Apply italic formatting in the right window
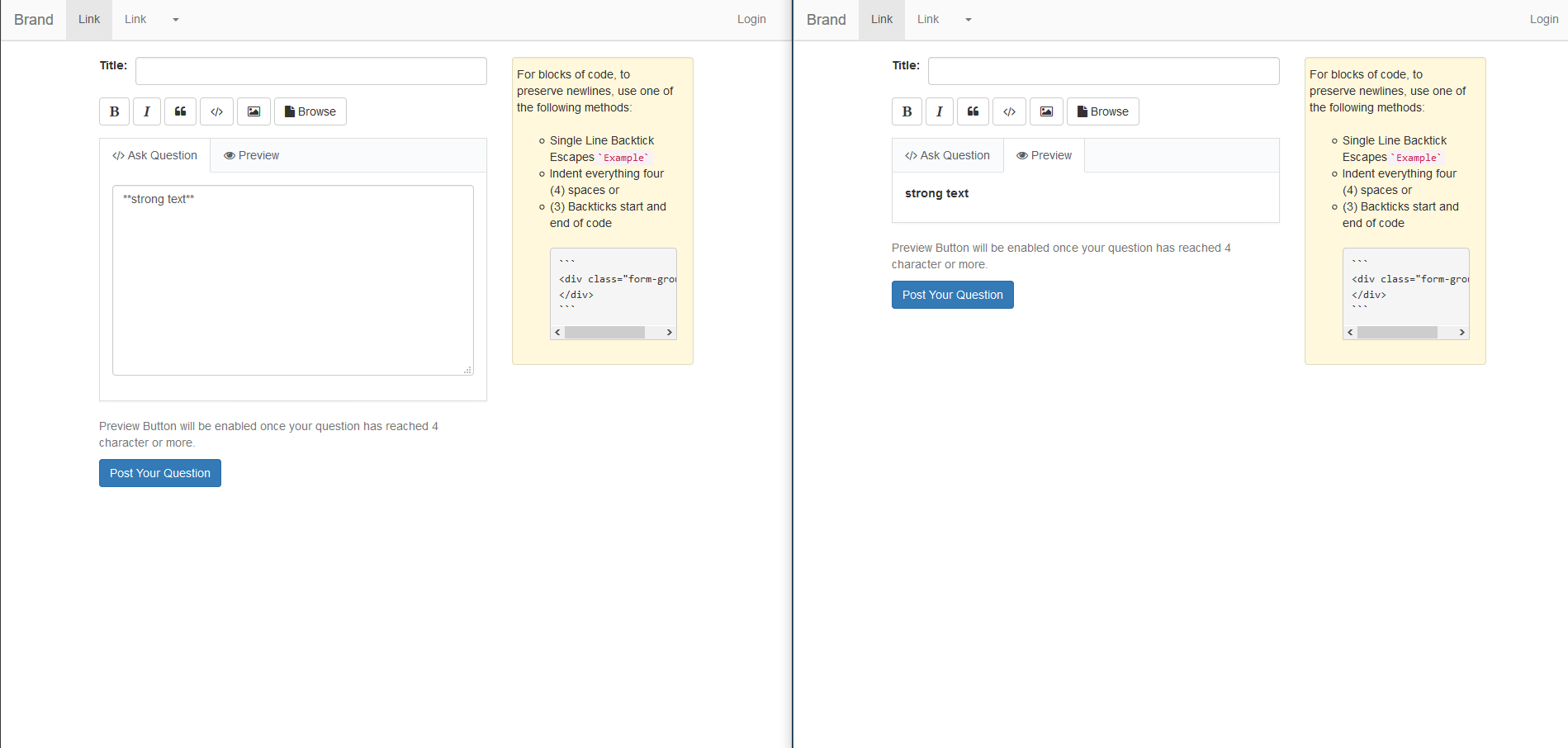1568x748 pixels. pyautogui.click(x=939, y=111)
